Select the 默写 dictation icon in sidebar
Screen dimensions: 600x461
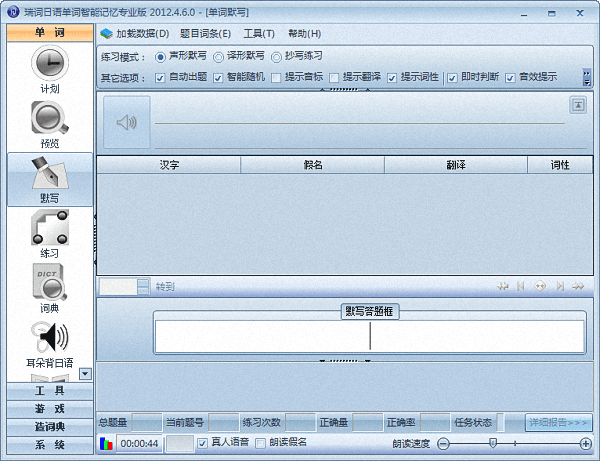[x=48, y=176]
